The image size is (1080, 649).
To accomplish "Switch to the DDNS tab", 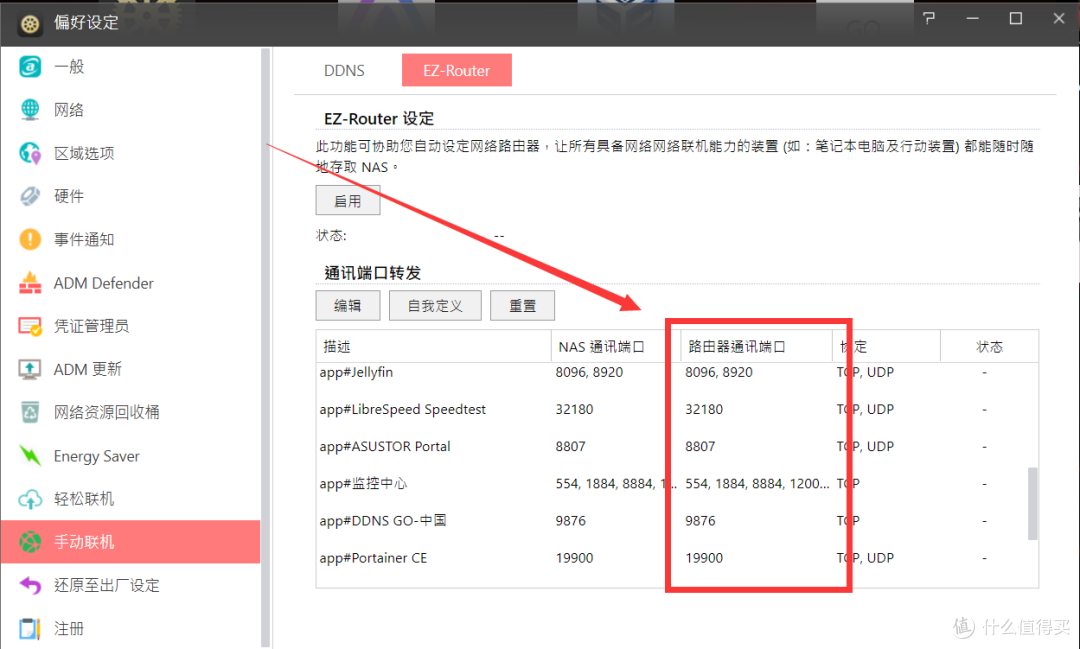I will point(344,70).
